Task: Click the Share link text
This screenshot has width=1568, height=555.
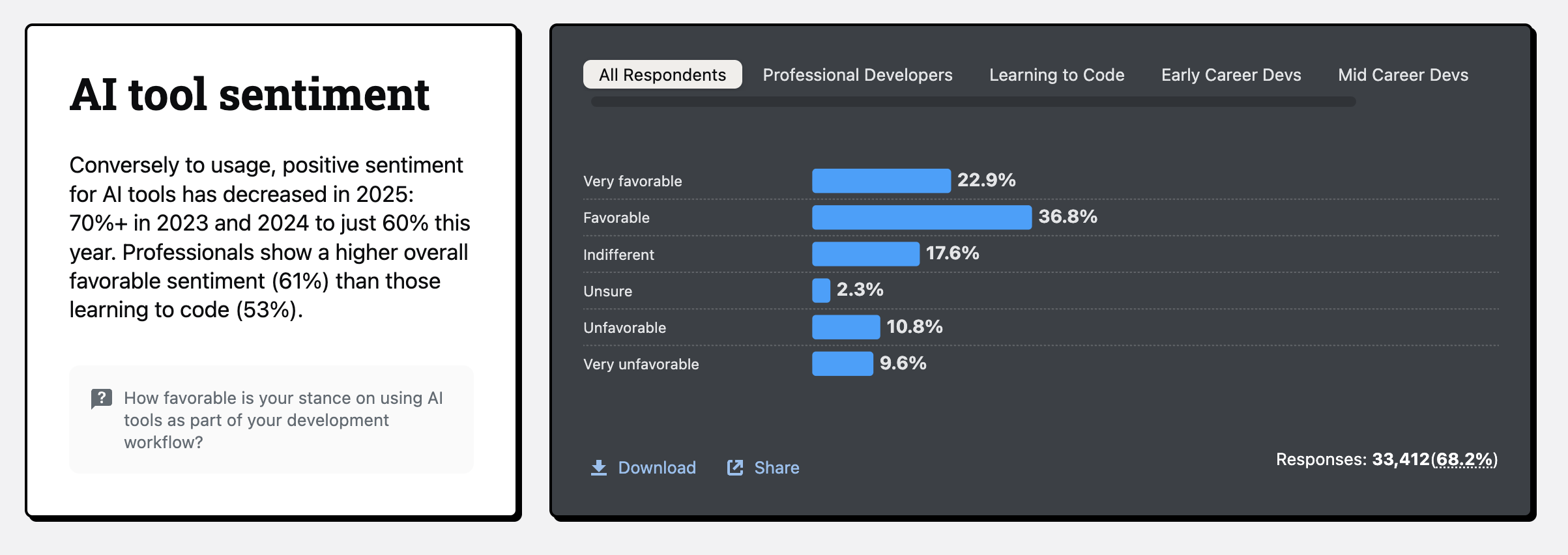Action: click(x=776, y=468)
